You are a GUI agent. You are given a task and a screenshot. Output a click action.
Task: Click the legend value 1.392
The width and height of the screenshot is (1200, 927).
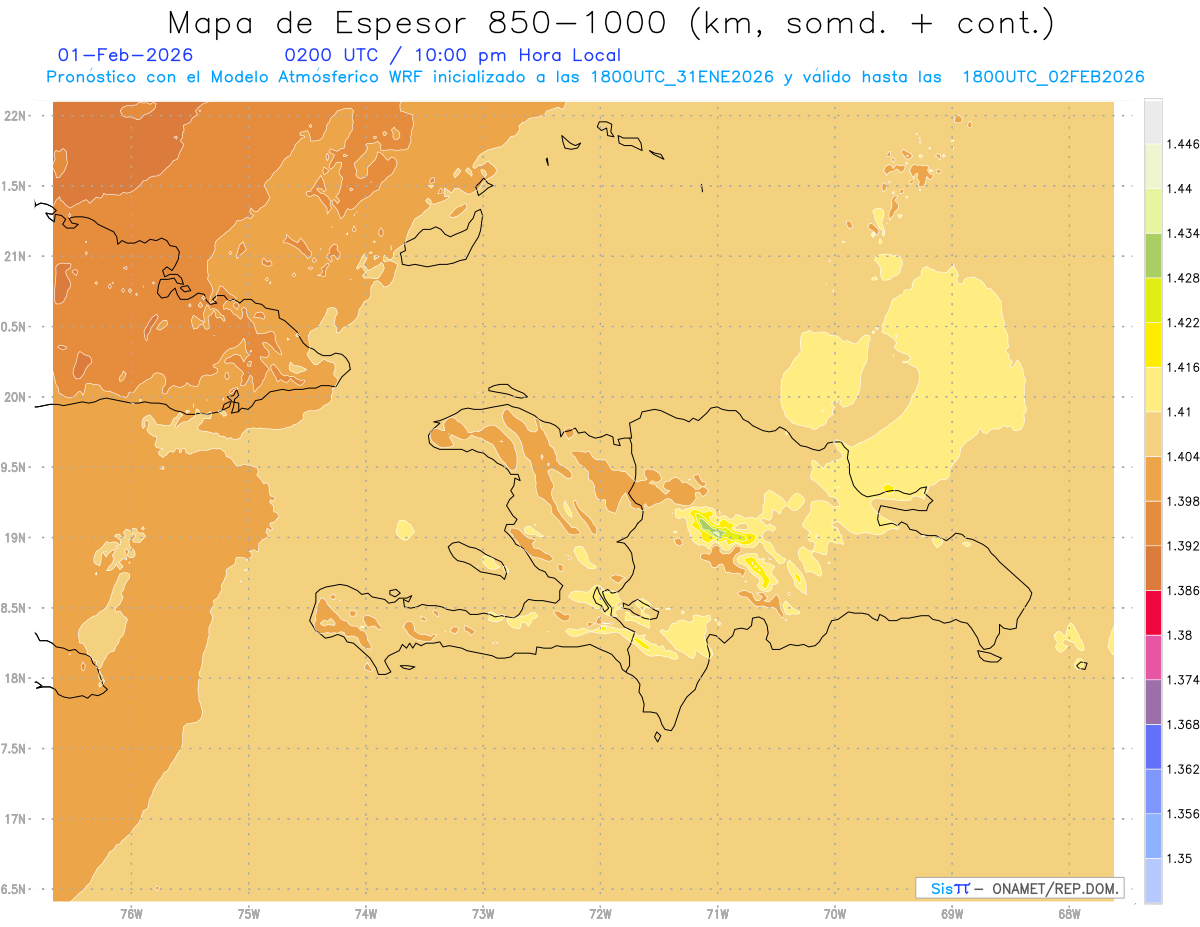click(1182, 546)
